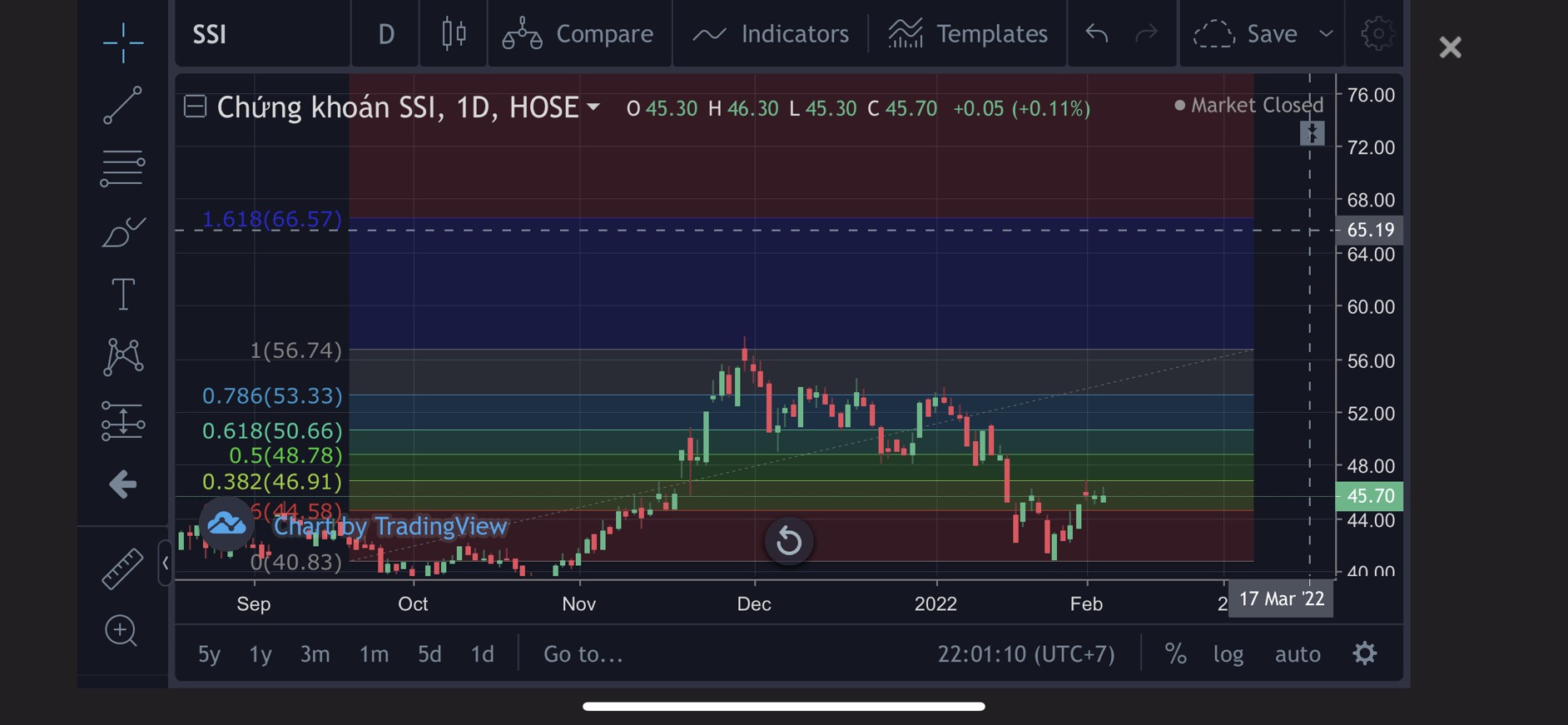The height and width of the screenshot is (725, 1568).
Task: Open the Fibonacci retracement tools
Action: tap(122, 169)
